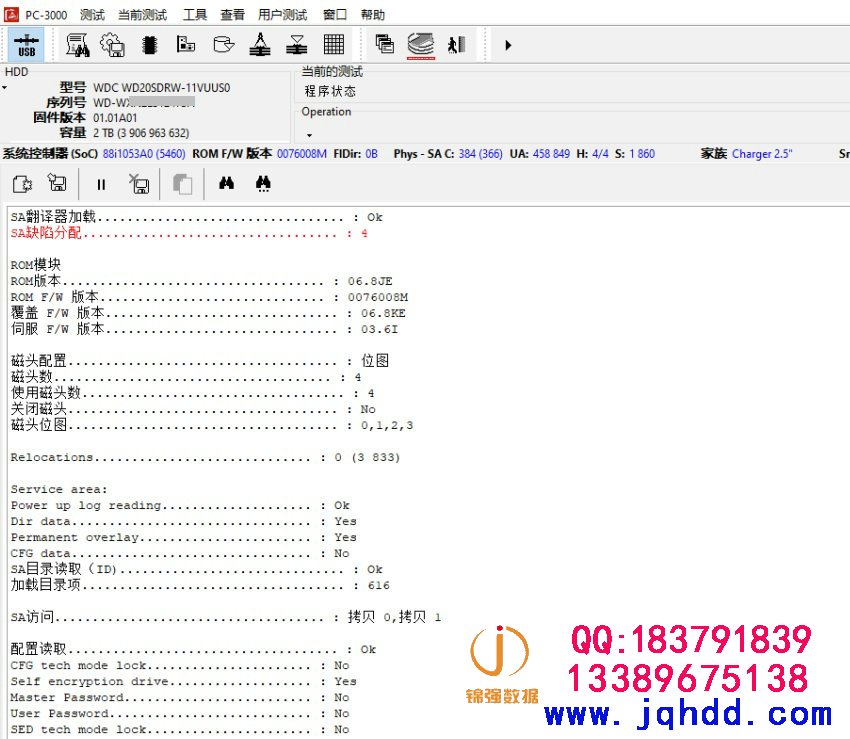This screenshot has height=739, width=850.
Task: Click the running man exit icon
Action: 457,45
